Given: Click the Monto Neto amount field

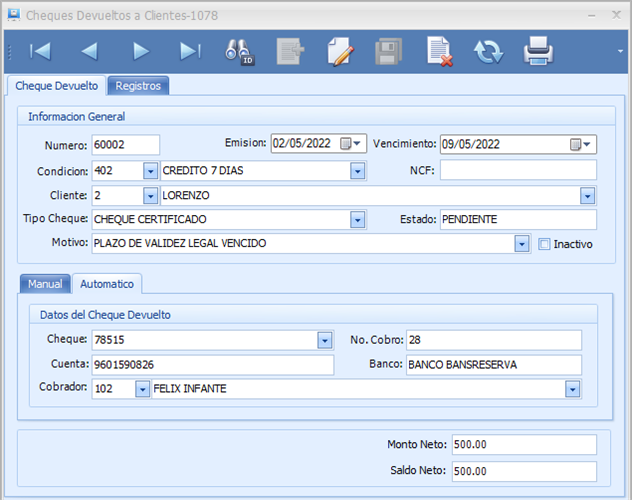Looking at the screenshot, I should tap(522, 444).
